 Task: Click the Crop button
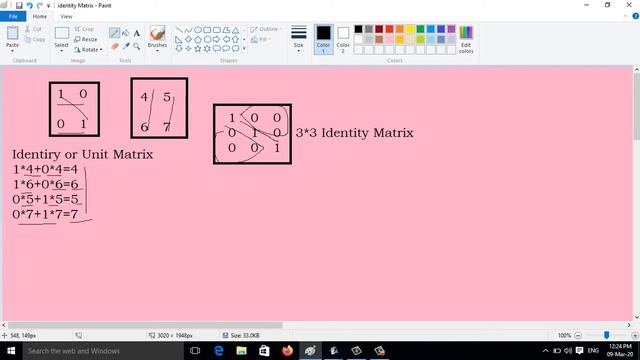84,29
